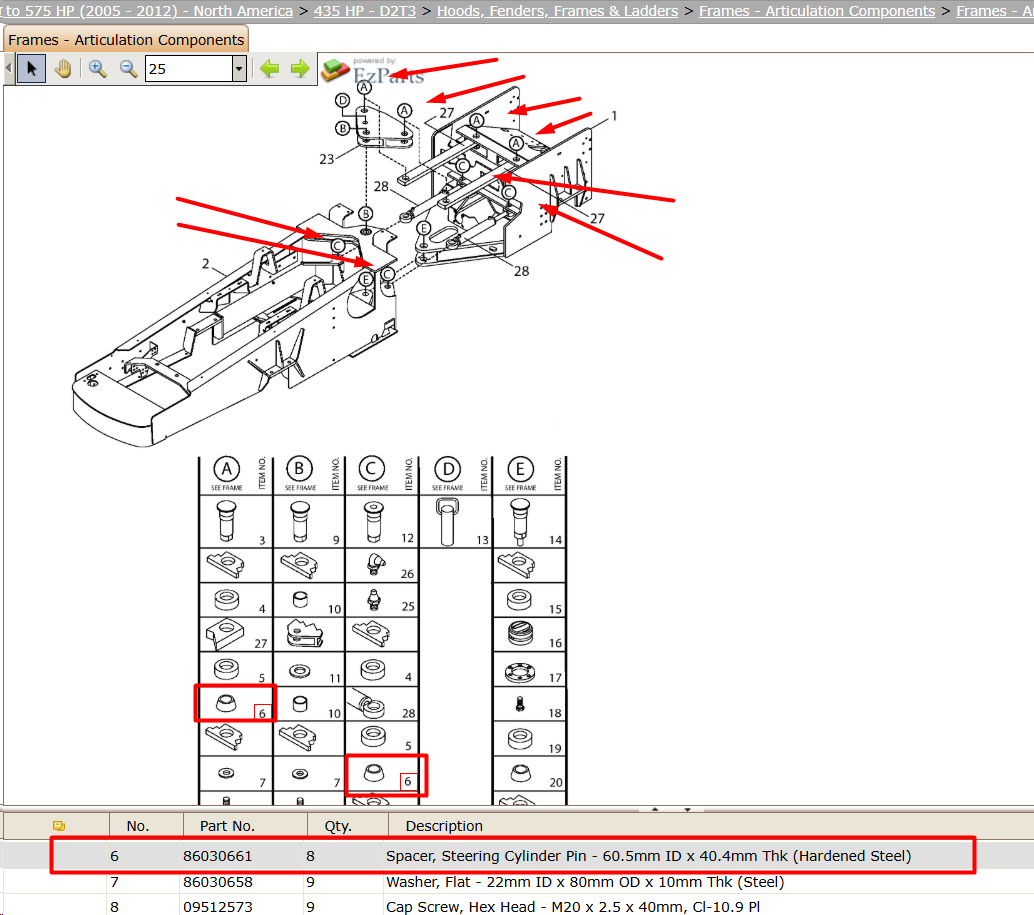This screenshot has height=915, width=1034.
Task: Click callout 1 on the front frame
Action: [x=614, y=116]
